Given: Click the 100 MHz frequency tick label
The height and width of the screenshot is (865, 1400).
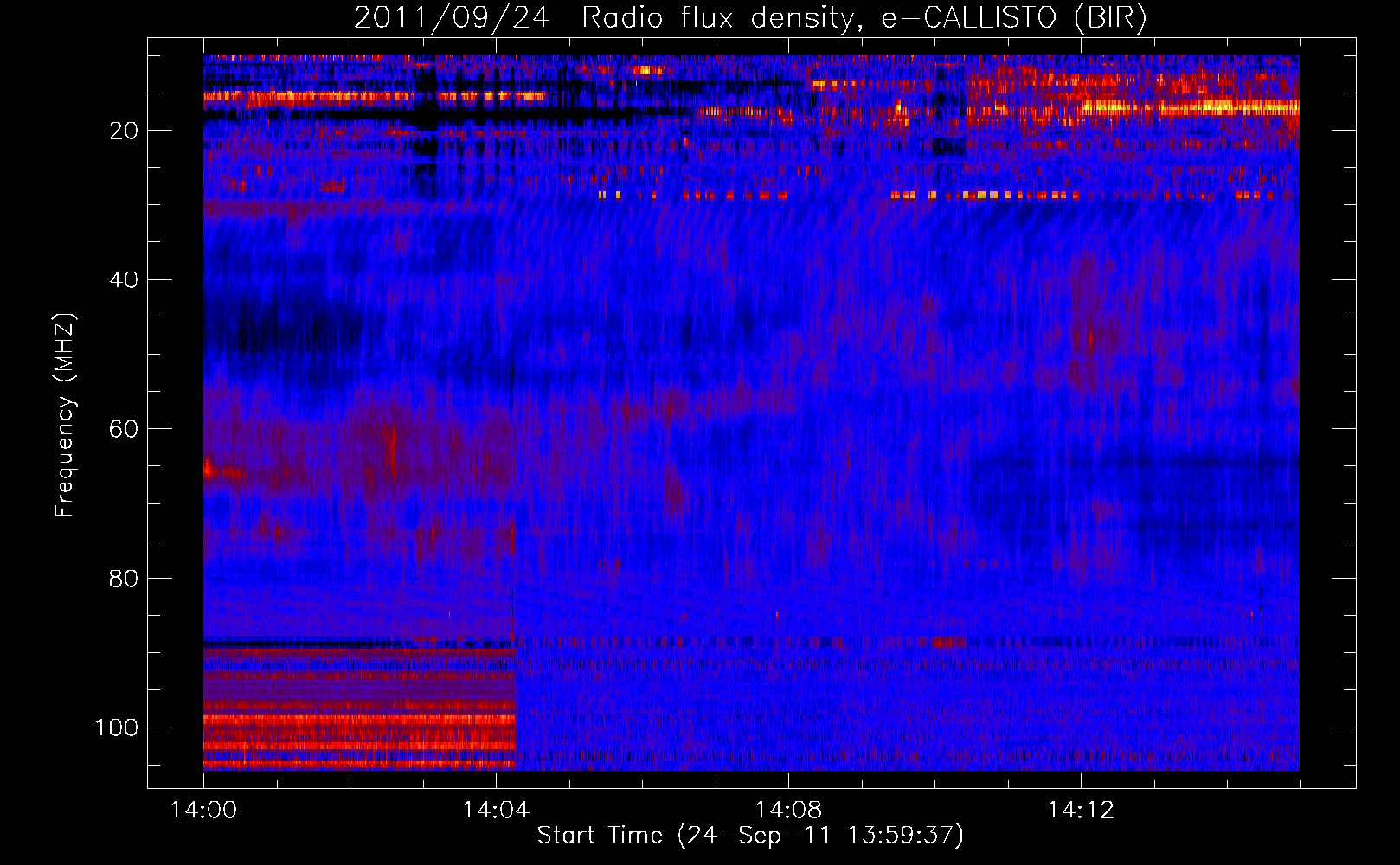Looking at the screenshot, I should [x=117, y=727].
